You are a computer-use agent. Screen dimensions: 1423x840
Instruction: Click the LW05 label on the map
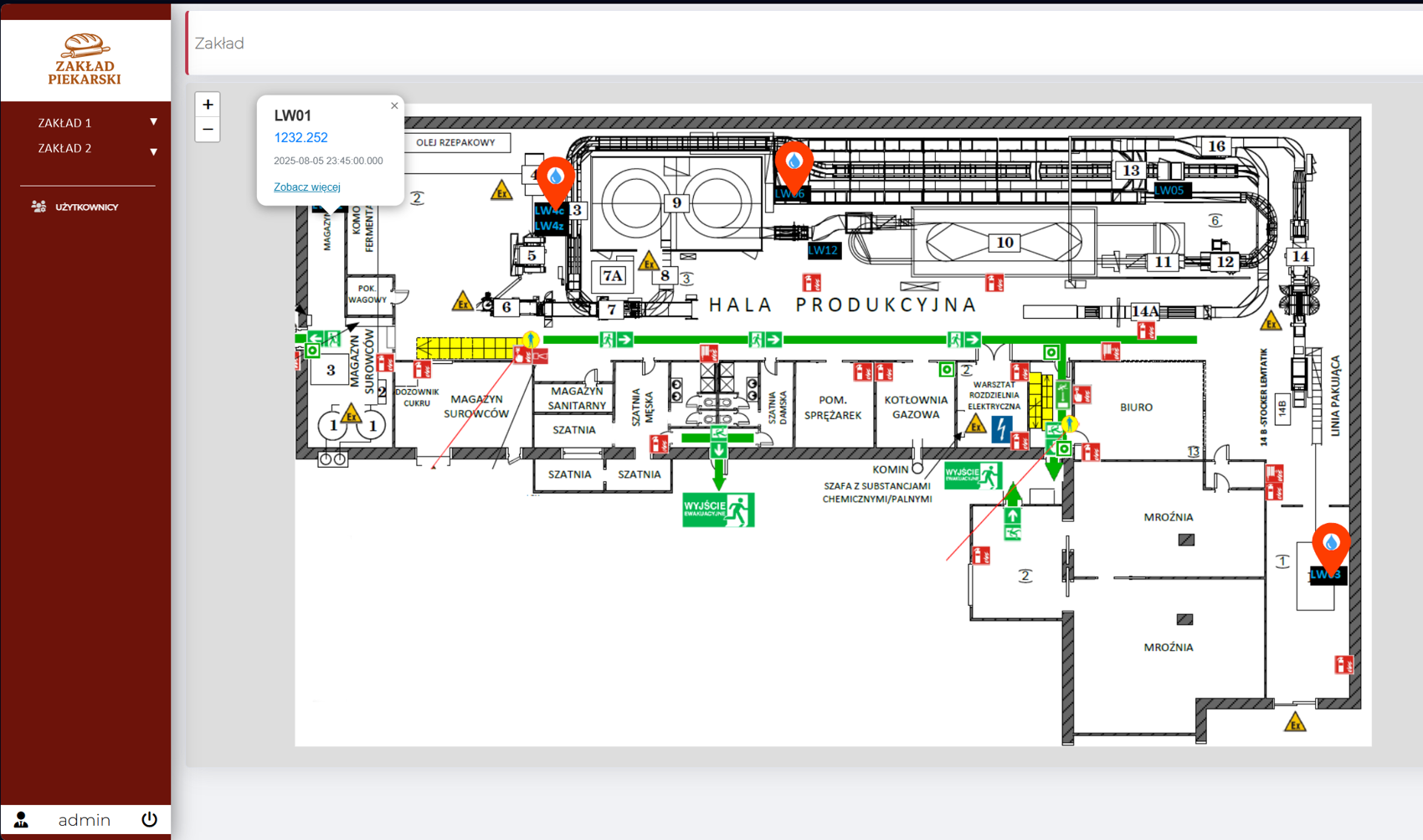[1169, 190]
